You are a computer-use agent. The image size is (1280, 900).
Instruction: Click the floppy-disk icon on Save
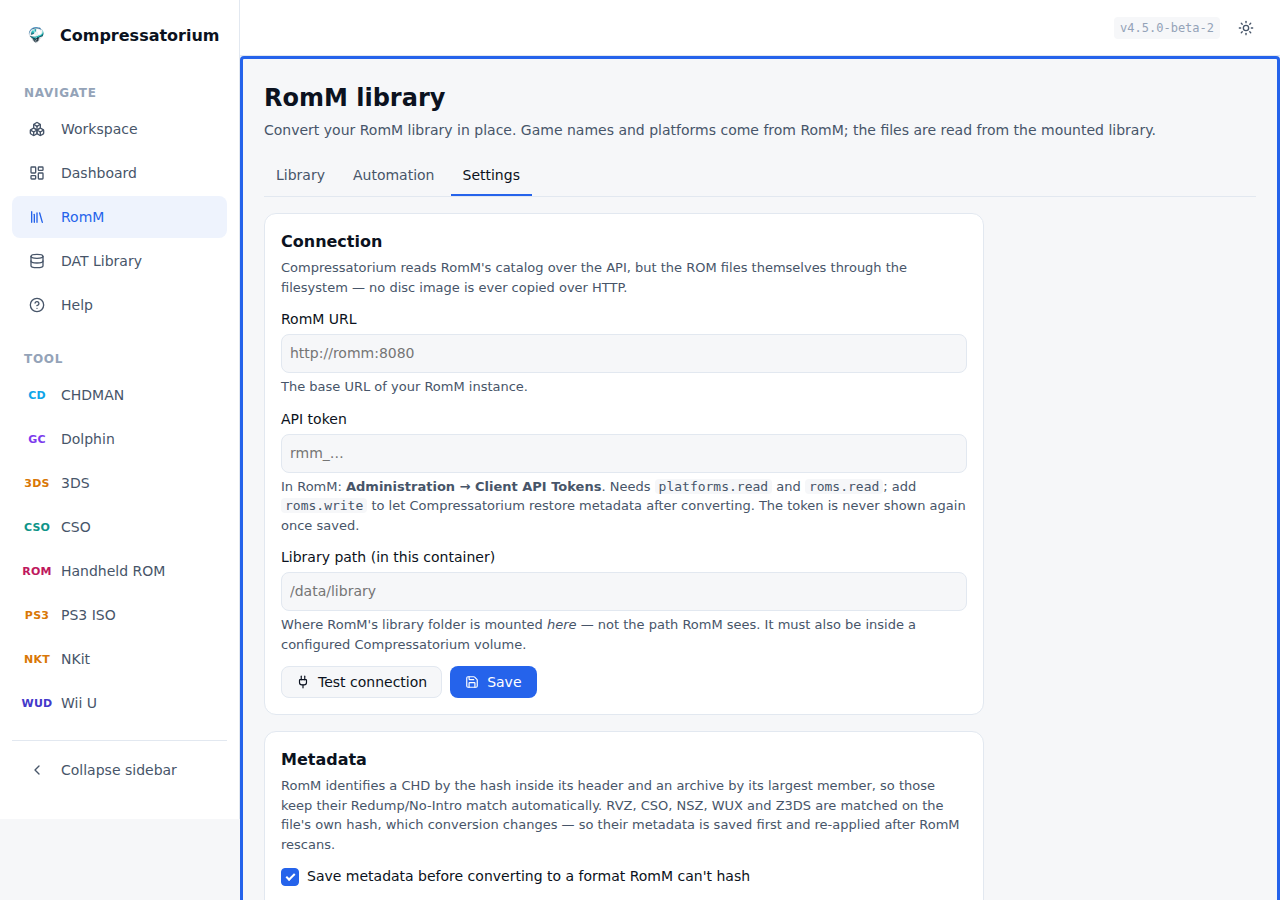[472, 682]
